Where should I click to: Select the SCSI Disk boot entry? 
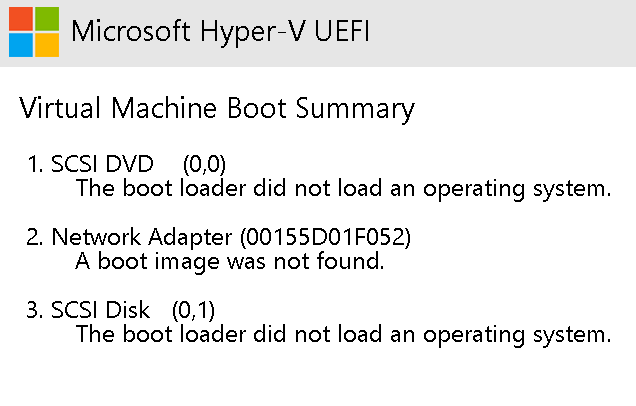tap(100, 309)
